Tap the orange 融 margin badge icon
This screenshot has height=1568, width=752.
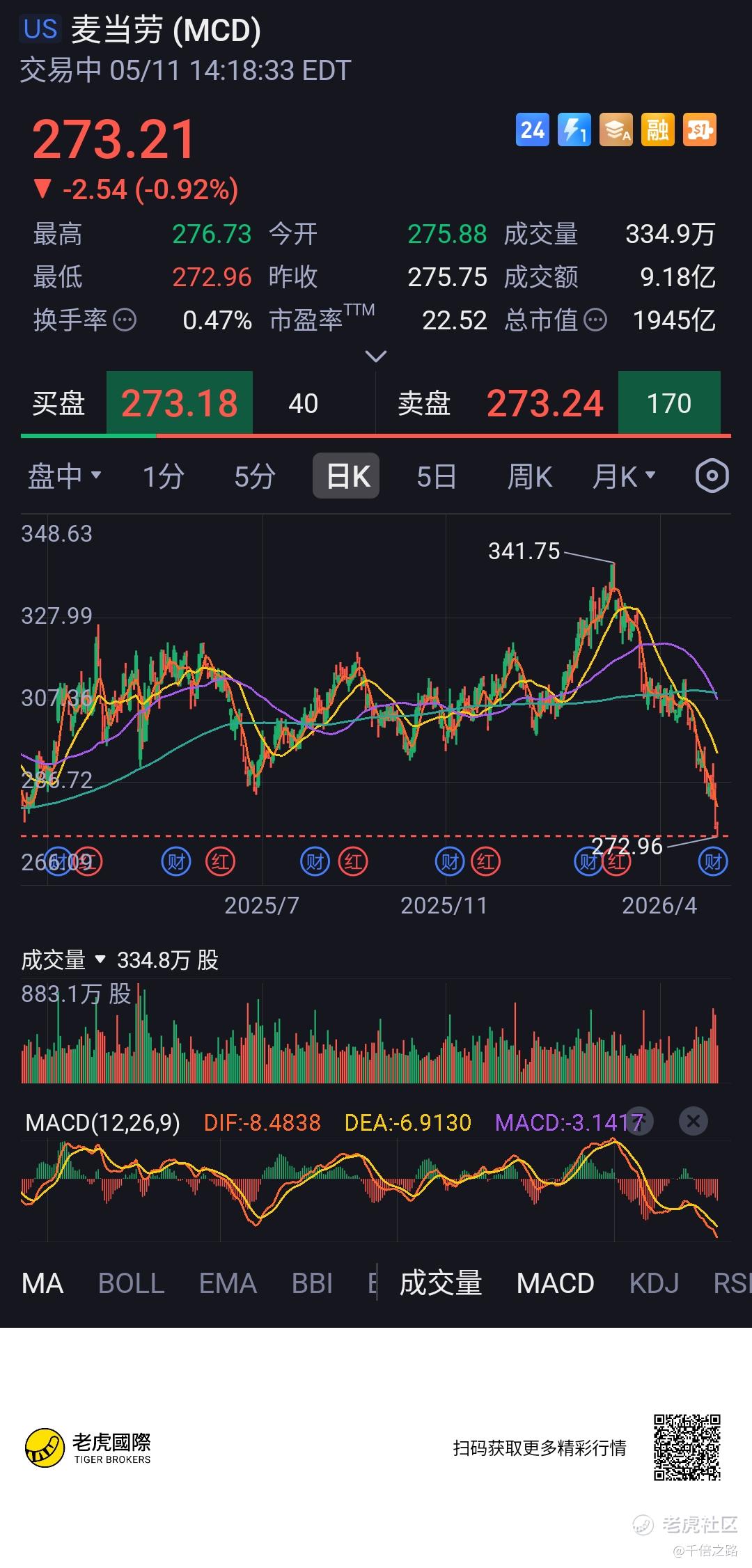point(658,130)
